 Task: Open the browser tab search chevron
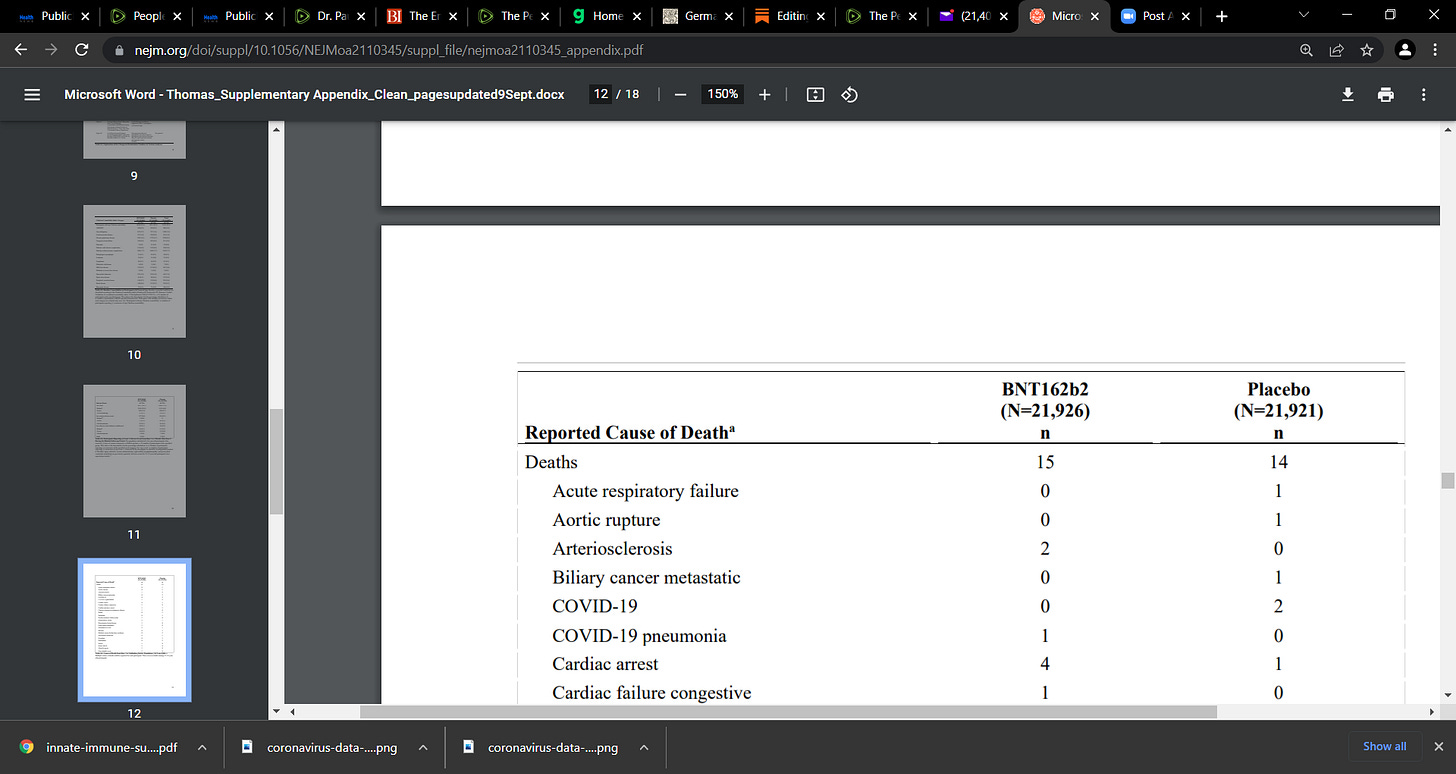tap(1304, 16)
